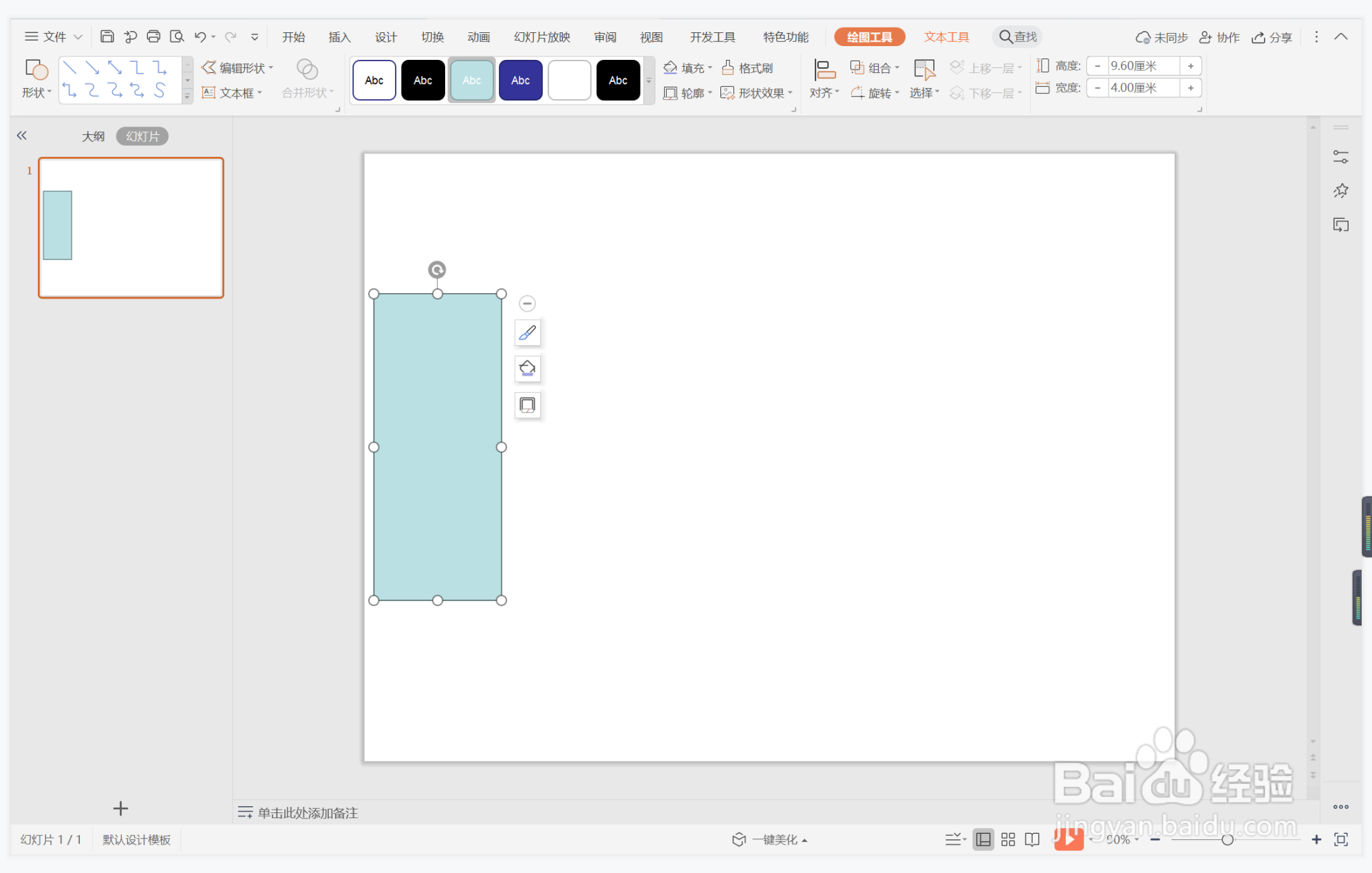Expand the 形状效果 shape effects dropdown
This screenshot has height=873, width=1372.
(x=791, y=93)
